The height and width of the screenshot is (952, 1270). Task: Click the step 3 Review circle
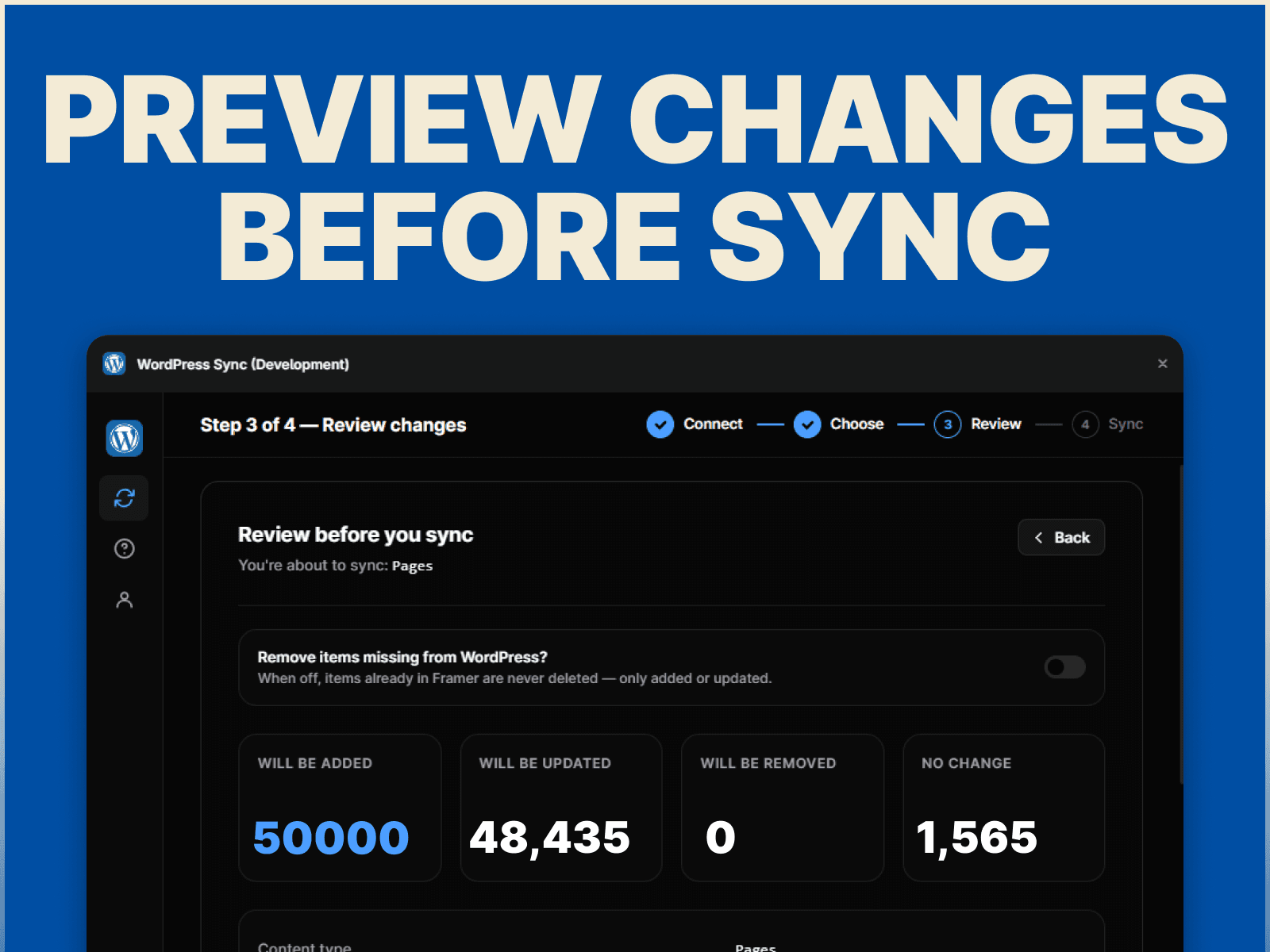click(948, 424)
